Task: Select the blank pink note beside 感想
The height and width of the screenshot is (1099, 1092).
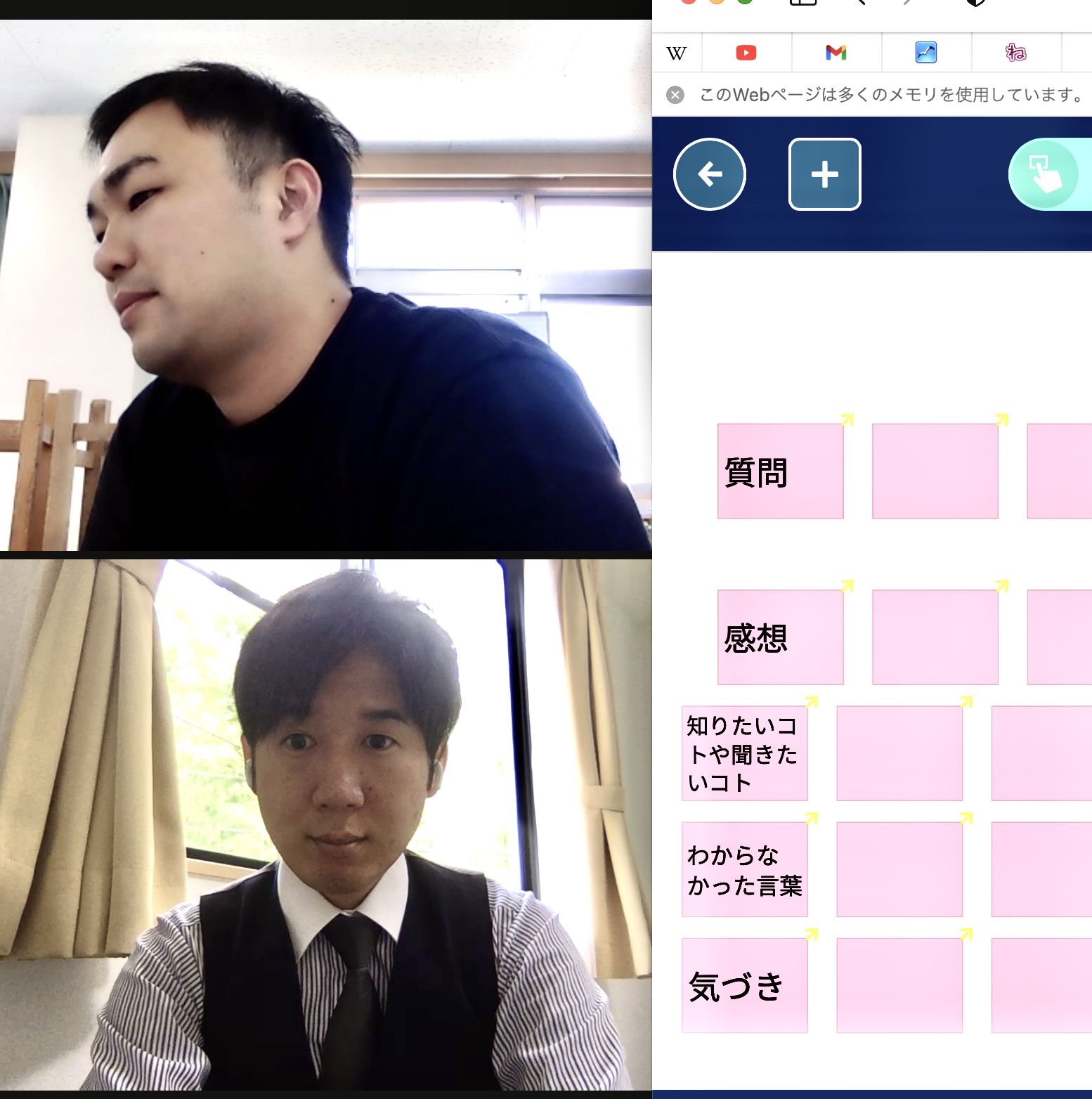Action: click(x=935, y=637)
